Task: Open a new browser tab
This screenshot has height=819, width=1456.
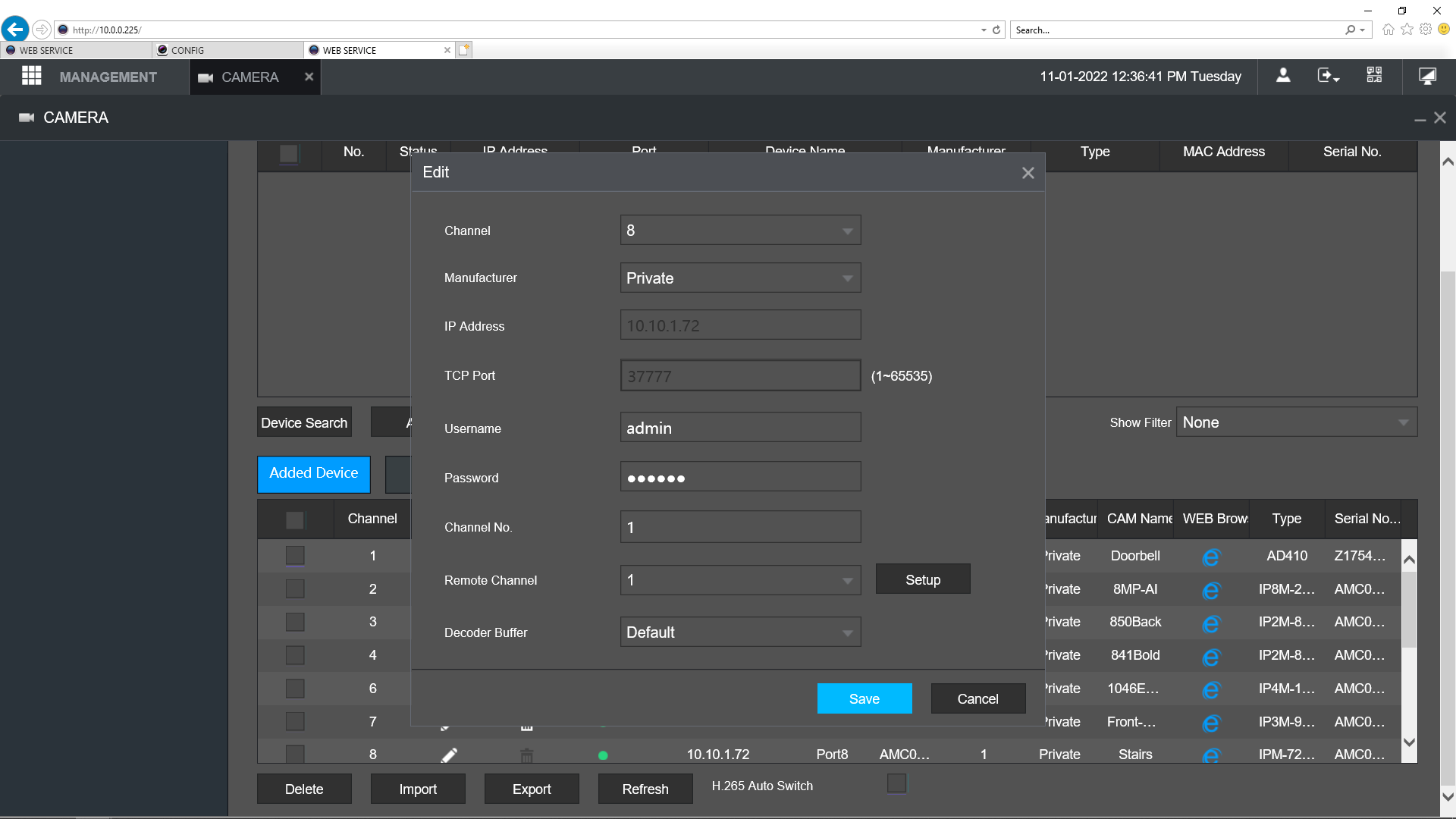Action: click(x=464, y=50)
